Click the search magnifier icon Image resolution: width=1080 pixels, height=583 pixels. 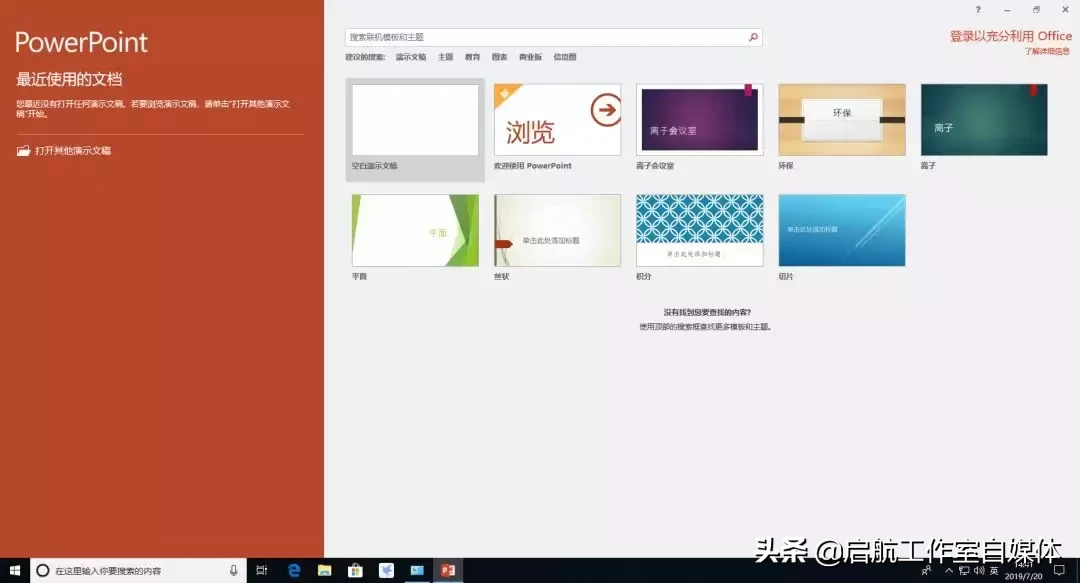pyautogui.click(x=753, y=36)
